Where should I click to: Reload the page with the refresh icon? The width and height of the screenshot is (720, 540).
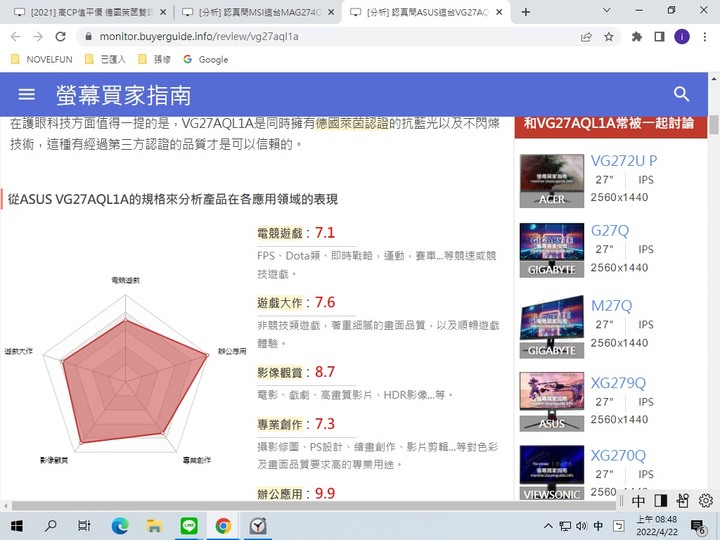coord(61,37)
